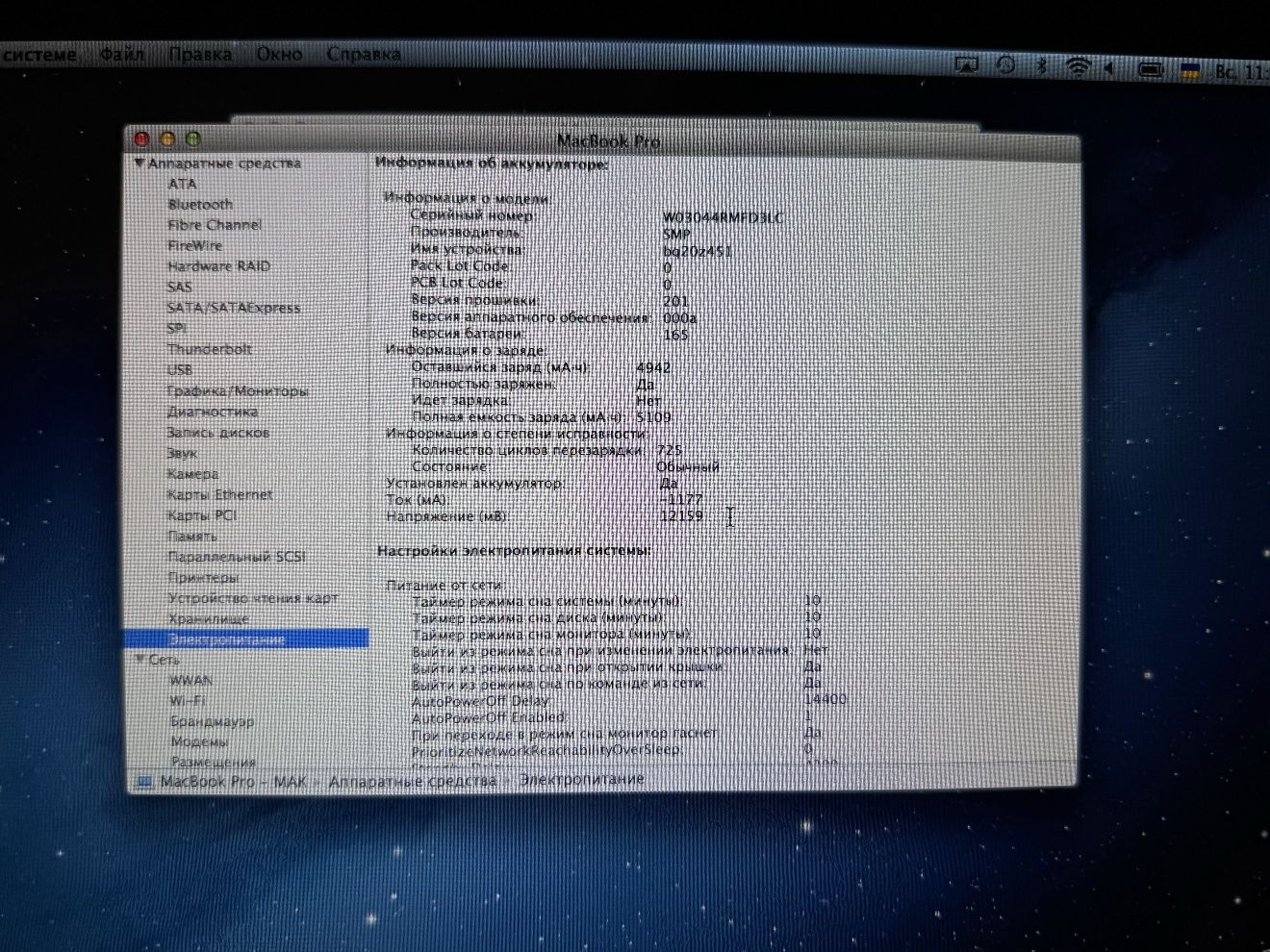The height and width of the screenshot is (952, 1270).
Task: Collapse the Аппаратные средства section triangle
Action: pyautogui.click(x=140, y=163)
